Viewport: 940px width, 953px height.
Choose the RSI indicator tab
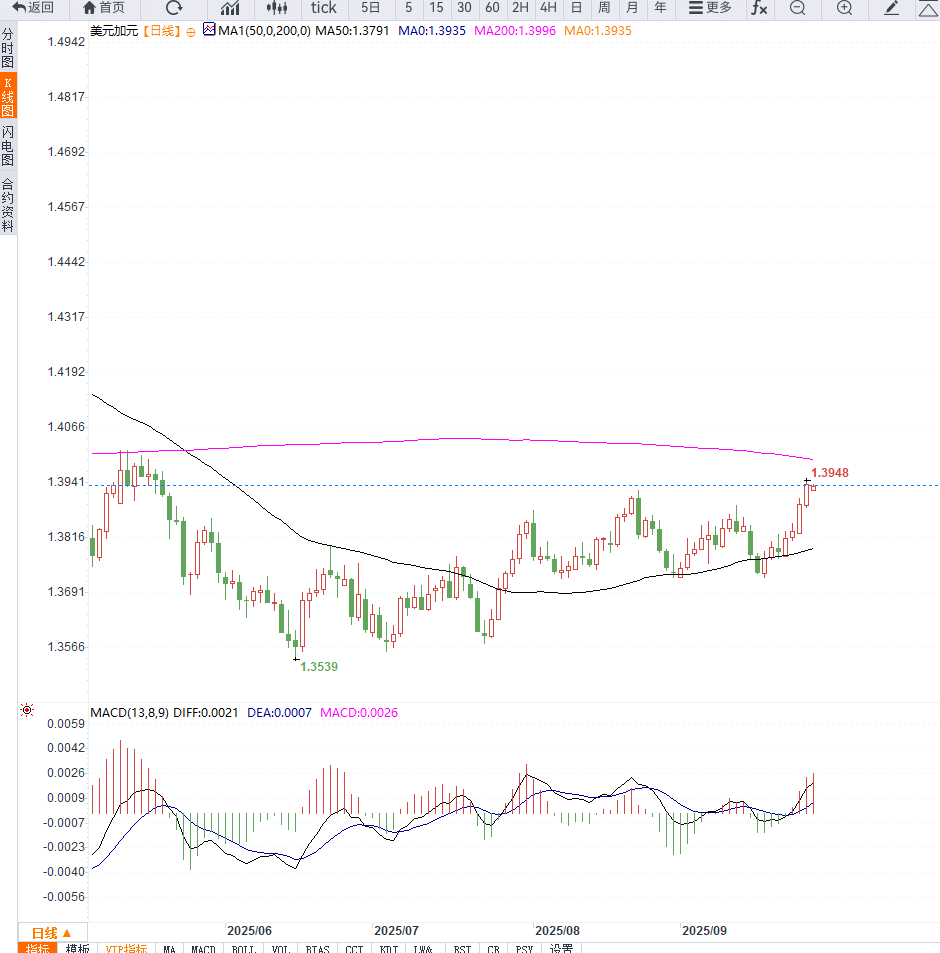tap(462, 948)
